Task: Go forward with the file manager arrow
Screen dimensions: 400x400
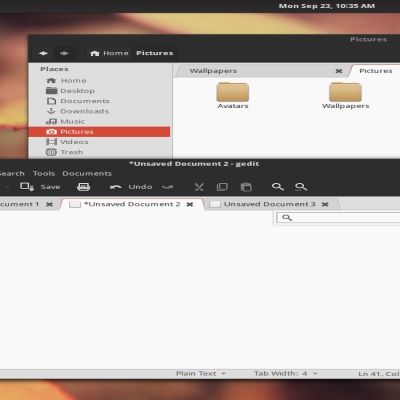Action: pos(64,53)
